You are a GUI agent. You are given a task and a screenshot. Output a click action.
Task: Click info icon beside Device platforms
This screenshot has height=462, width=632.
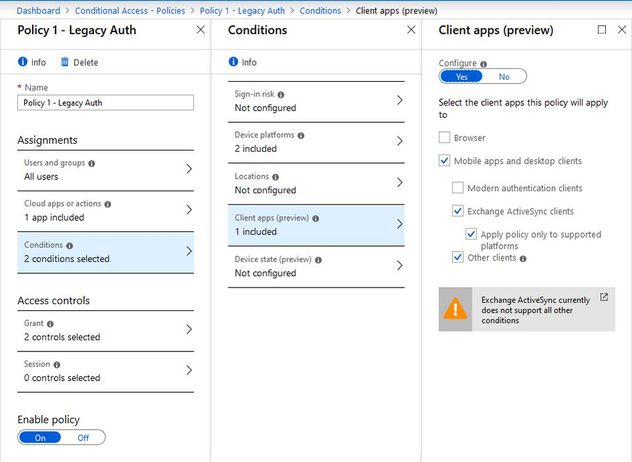[x=301, y=135]
